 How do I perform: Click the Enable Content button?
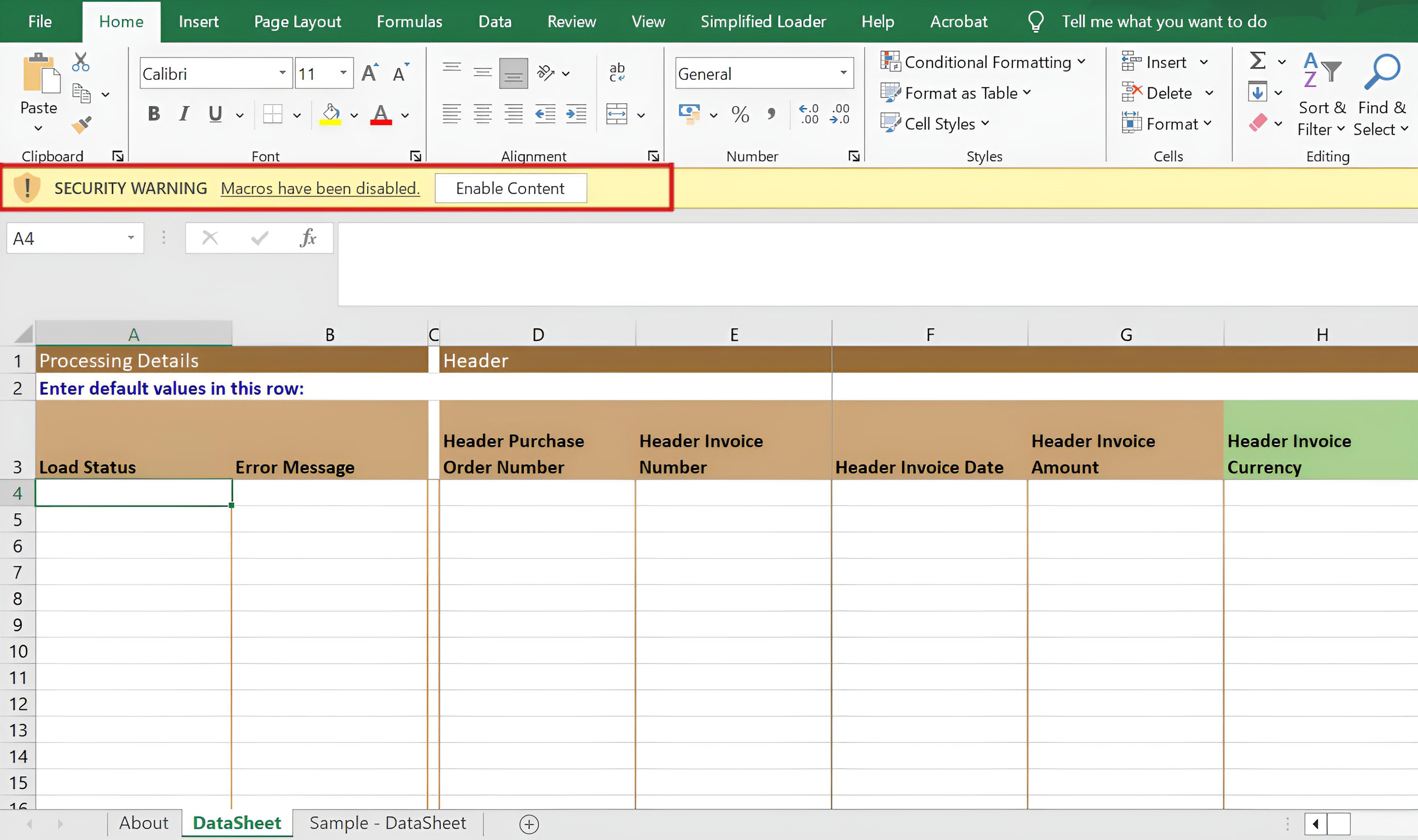click(510, 189)
